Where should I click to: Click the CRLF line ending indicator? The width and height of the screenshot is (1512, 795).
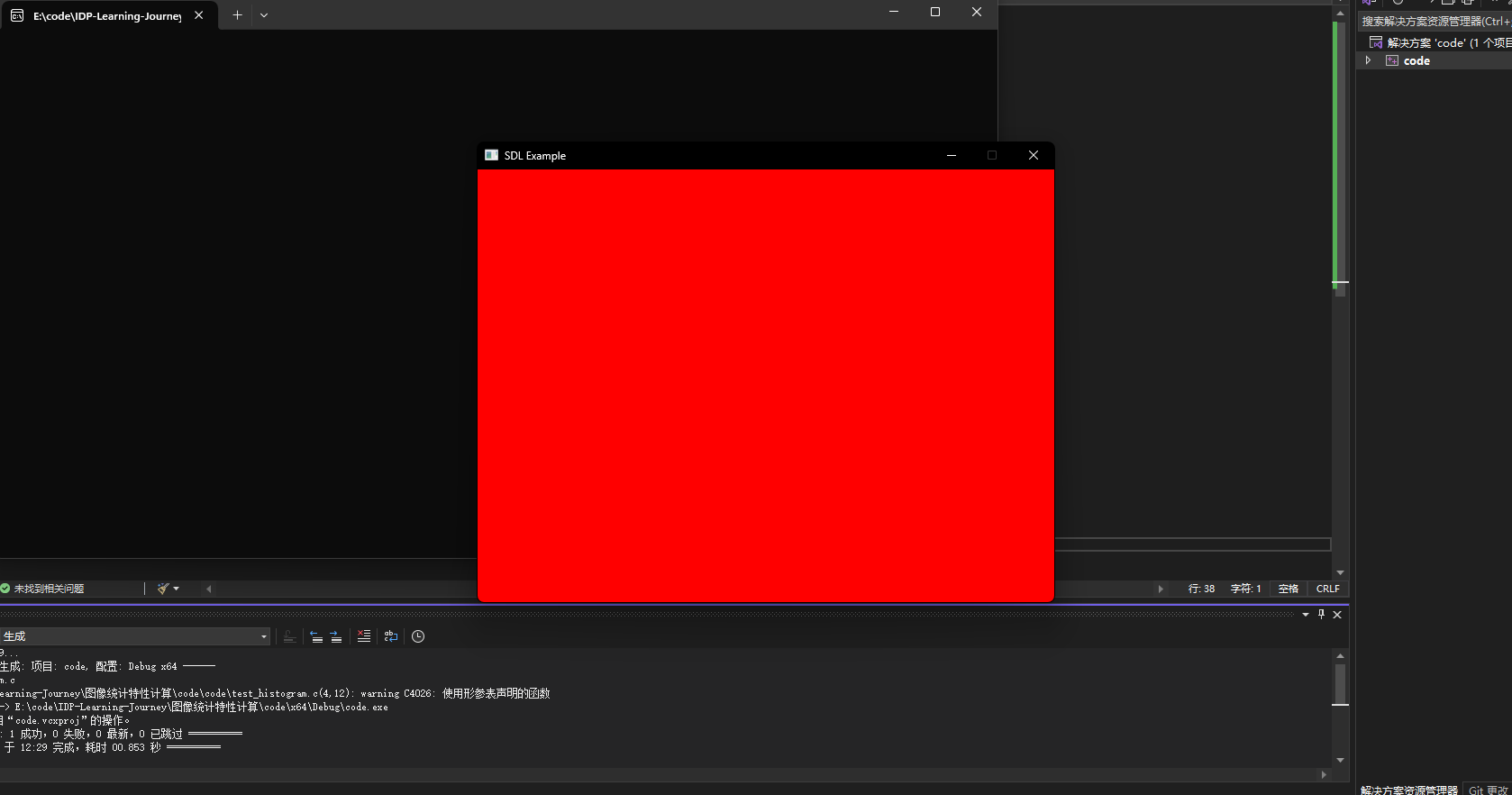(x=1328, y=589)
